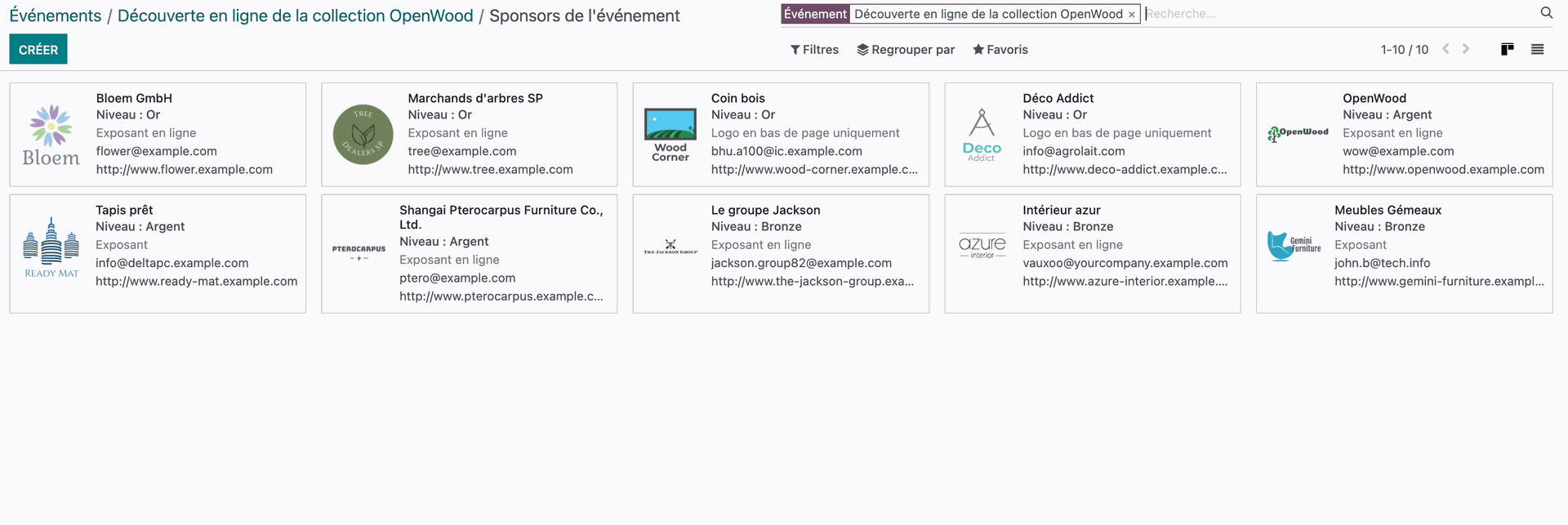
Task: Click Niveau : Bronze on Intérieur azur
Action: (1068, 227)
